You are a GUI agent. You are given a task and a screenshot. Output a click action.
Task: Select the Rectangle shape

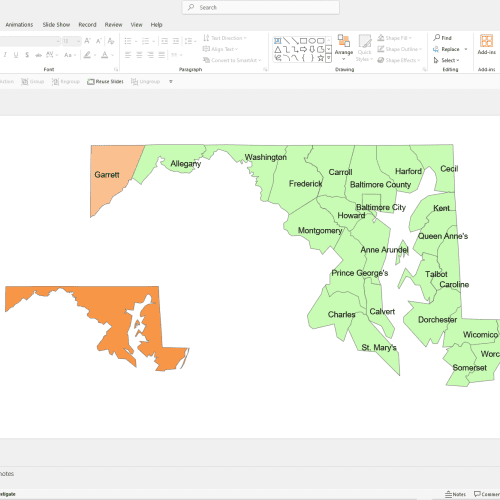click(x=303, y=41)
